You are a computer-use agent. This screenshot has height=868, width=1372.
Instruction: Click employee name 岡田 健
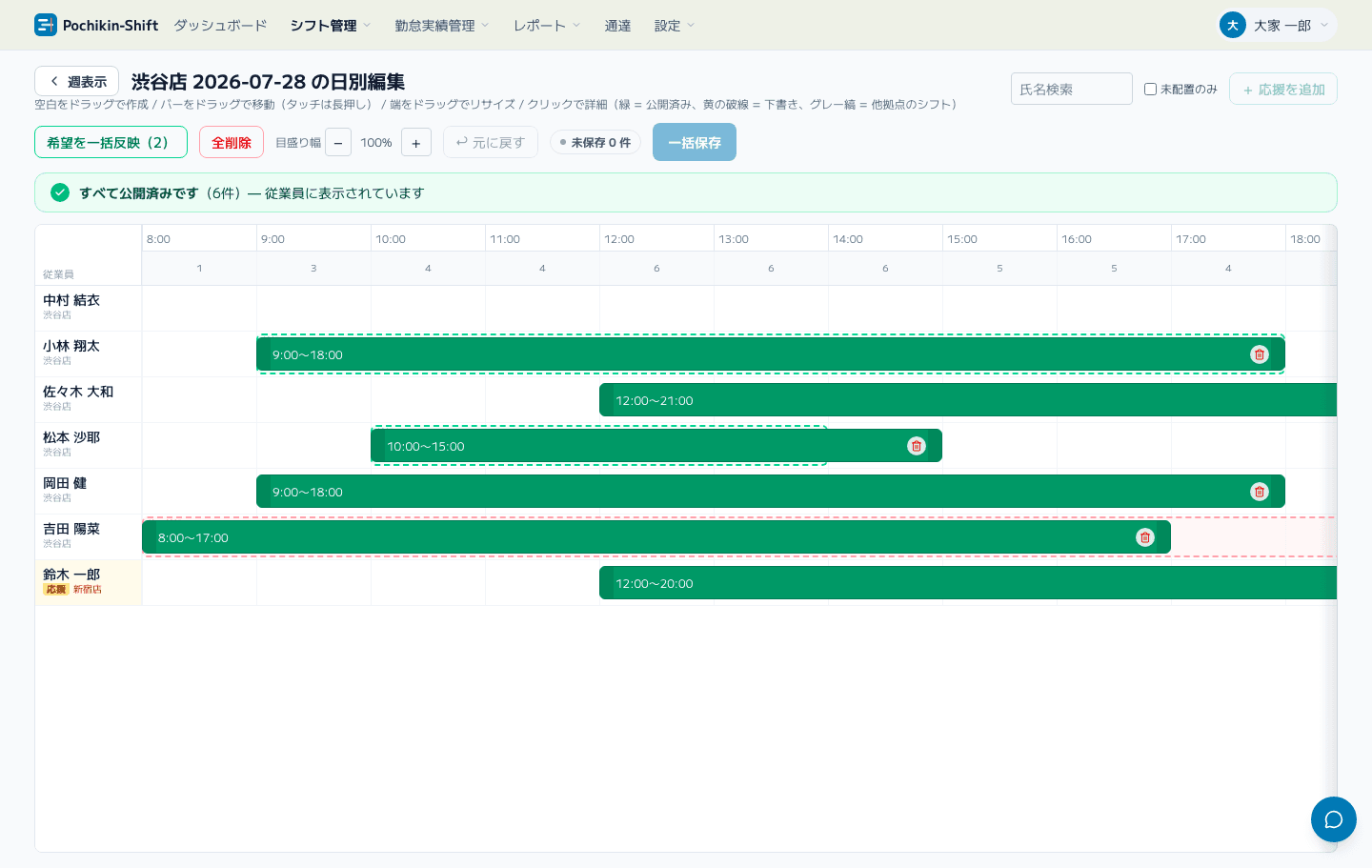pos(65,483)
